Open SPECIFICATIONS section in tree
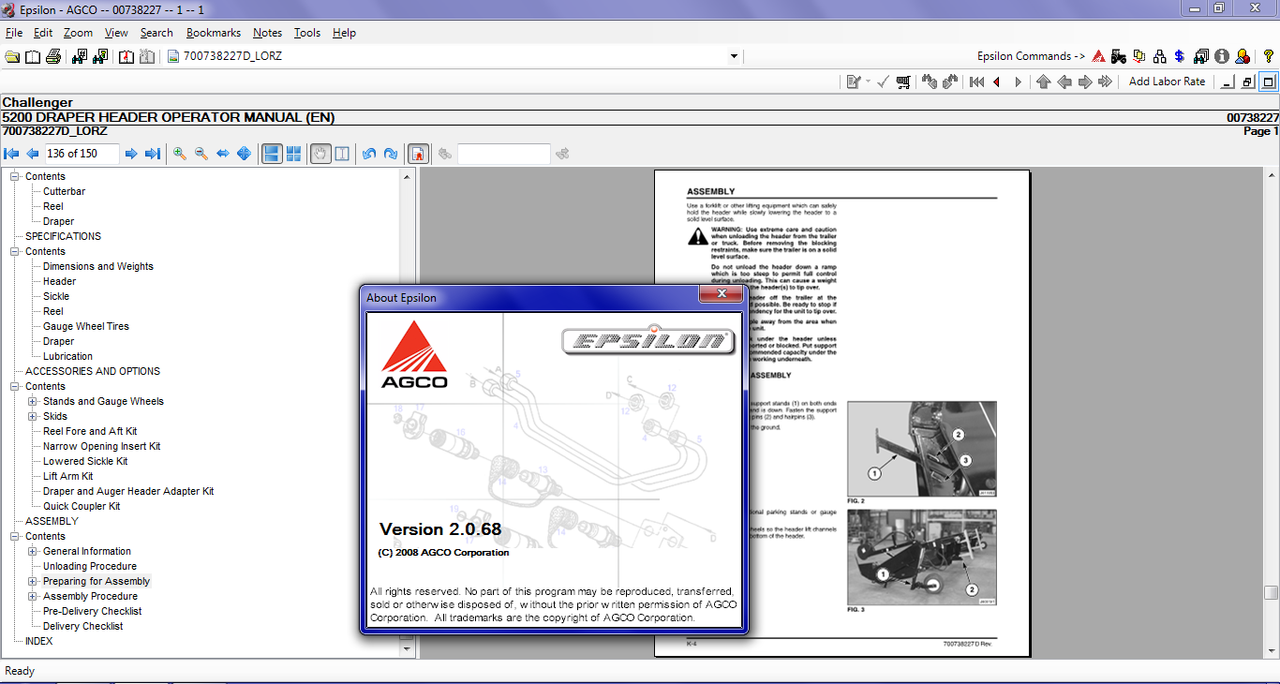This screenshot has height=684, width=1280. 63,236
